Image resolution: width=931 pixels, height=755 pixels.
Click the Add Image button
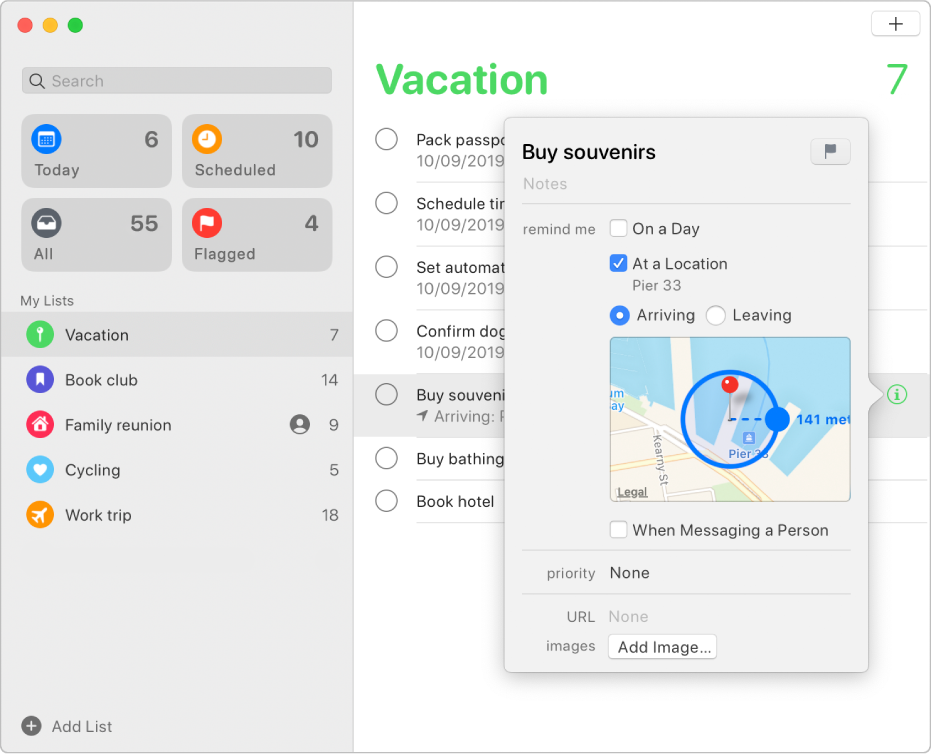point(662,647)
